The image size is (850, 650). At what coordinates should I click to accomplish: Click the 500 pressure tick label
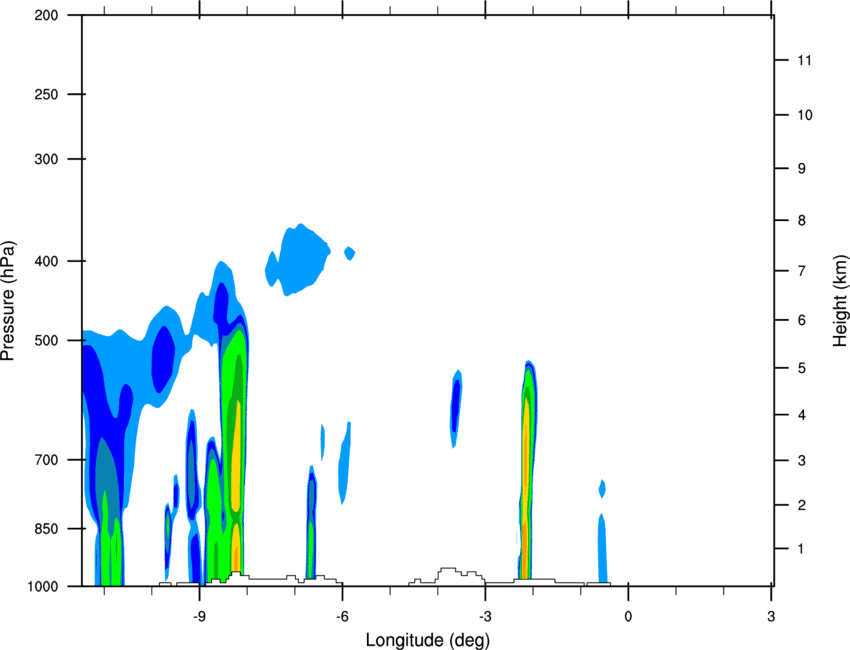click(x=46, y=340)
